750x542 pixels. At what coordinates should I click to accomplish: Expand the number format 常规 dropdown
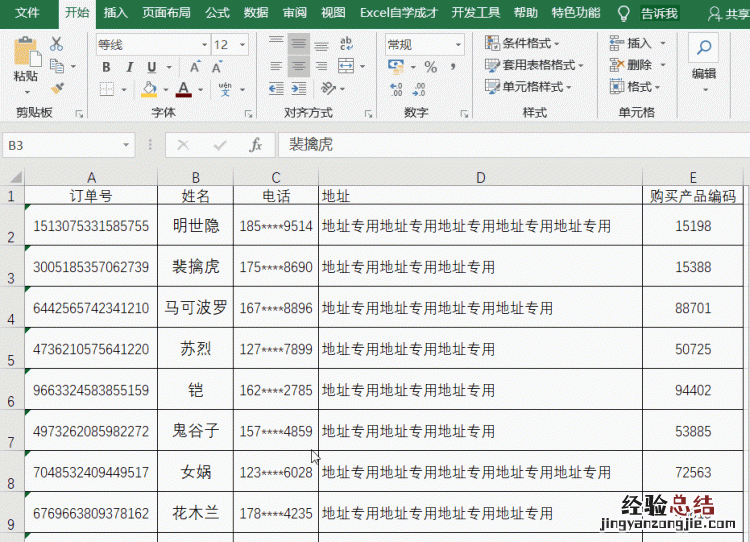click(x=458, y=45)
